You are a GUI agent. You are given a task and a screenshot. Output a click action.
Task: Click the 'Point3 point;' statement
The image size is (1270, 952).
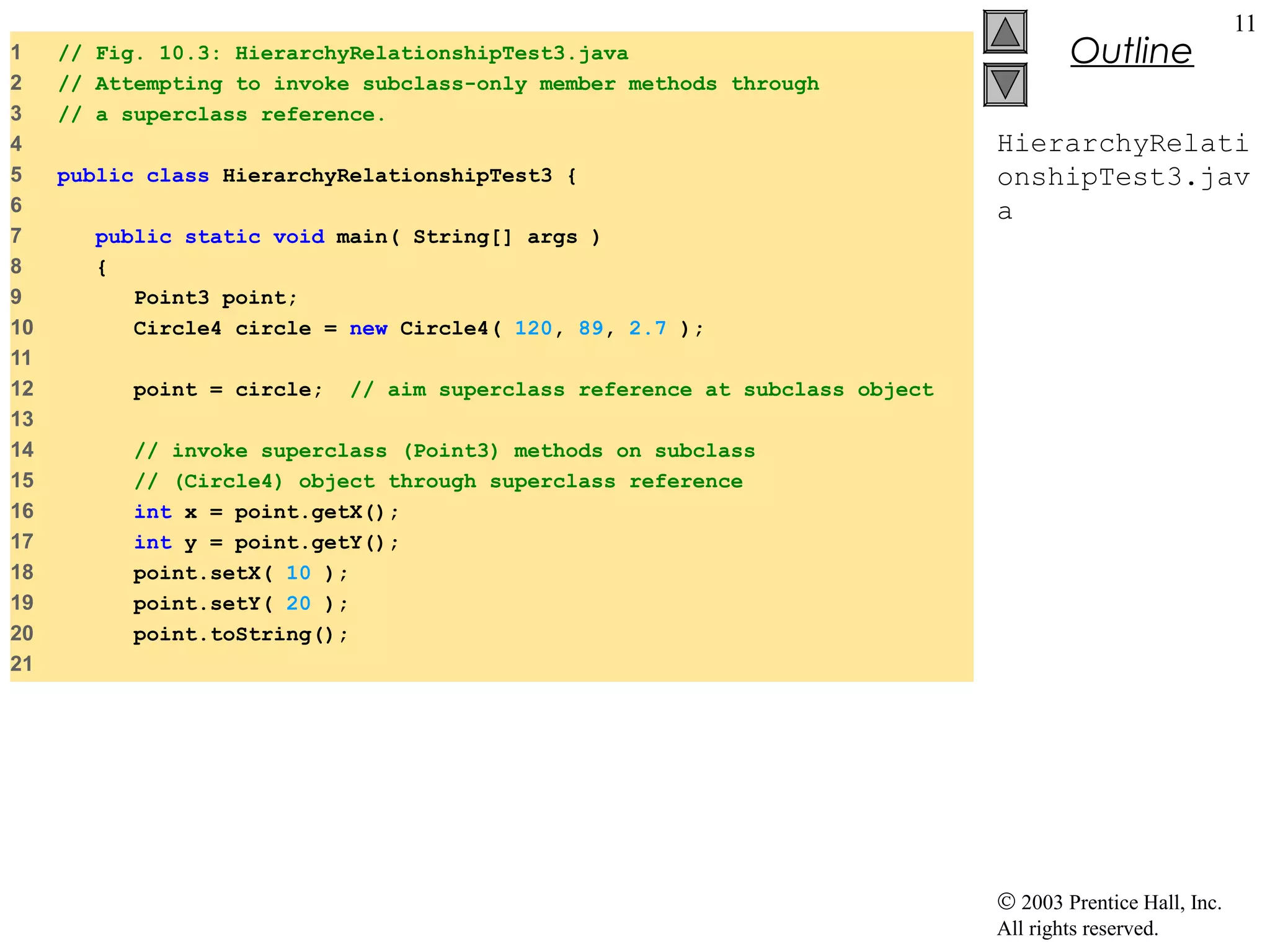[x=216, y=298]
